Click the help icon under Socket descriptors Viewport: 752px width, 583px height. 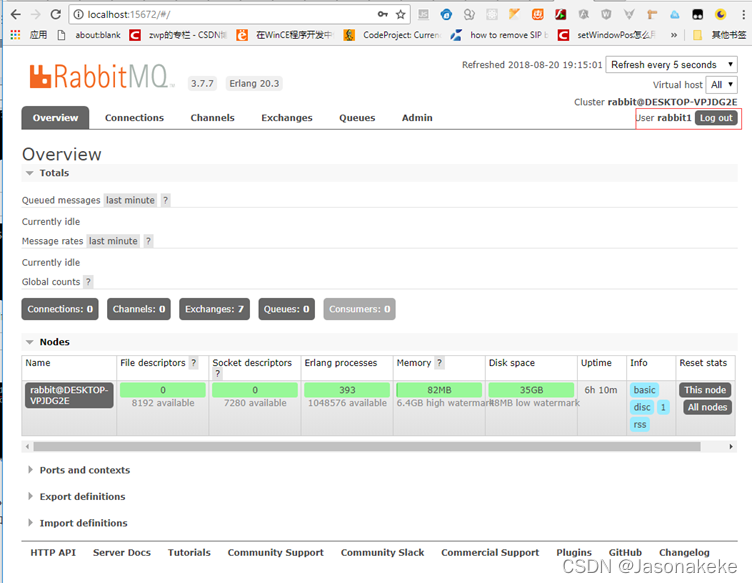(x=217, y=374)
